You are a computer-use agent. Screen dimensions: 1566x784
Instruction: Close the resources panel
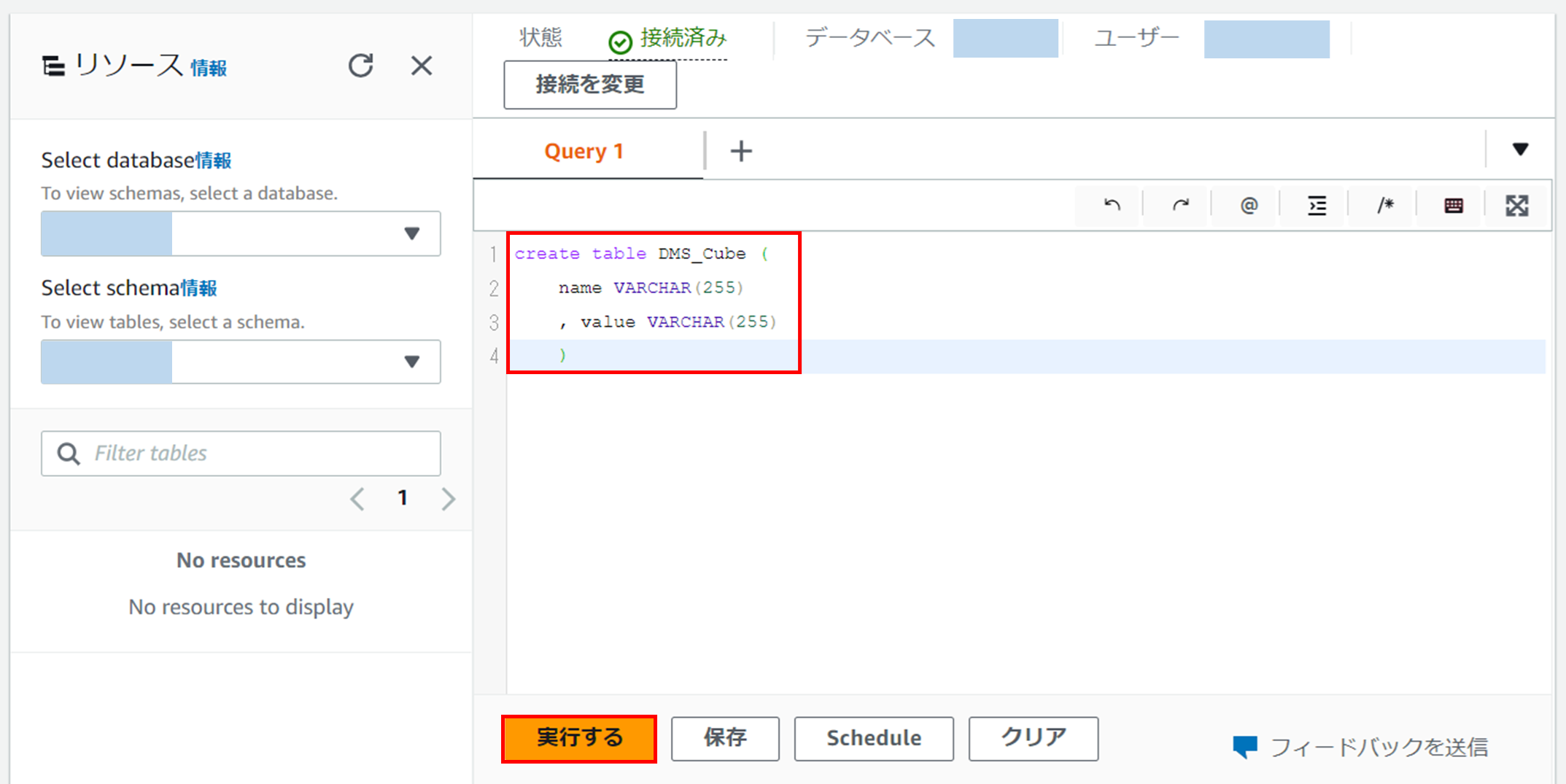tap(422, 66)
